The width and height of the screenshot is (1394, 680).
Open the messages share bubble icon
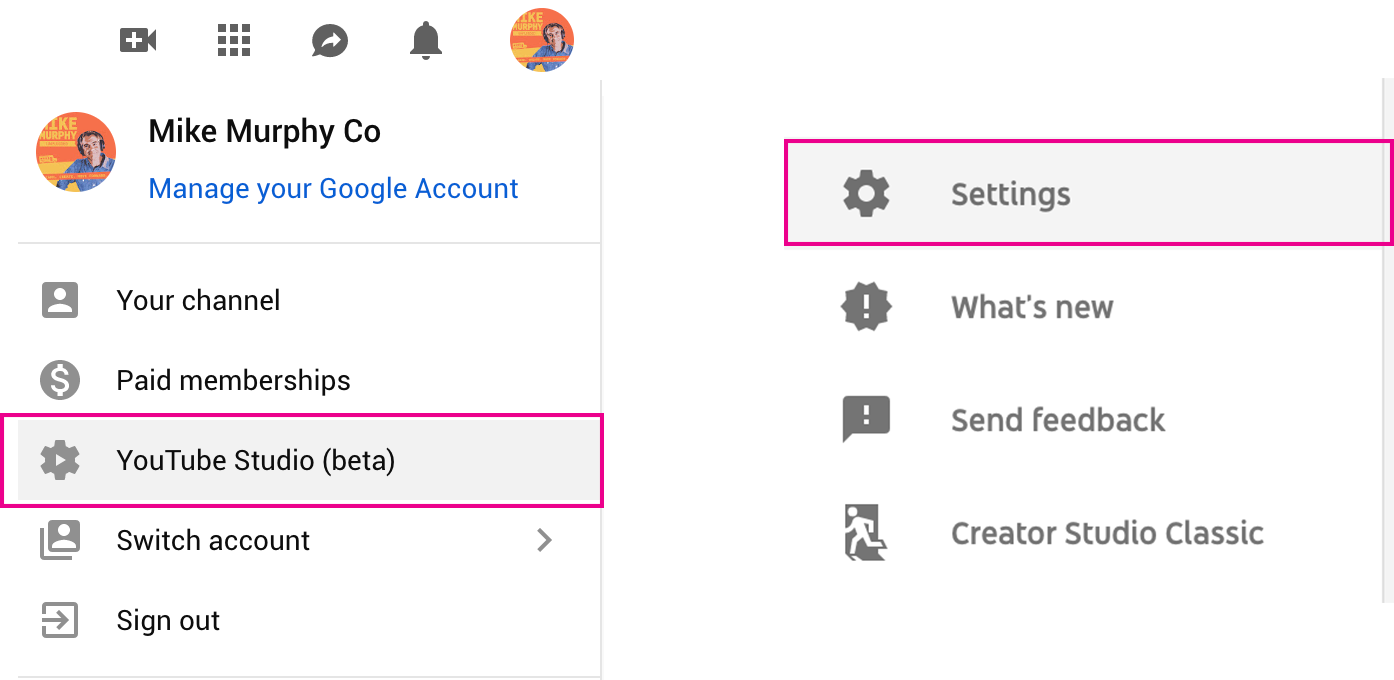[330, 41]
